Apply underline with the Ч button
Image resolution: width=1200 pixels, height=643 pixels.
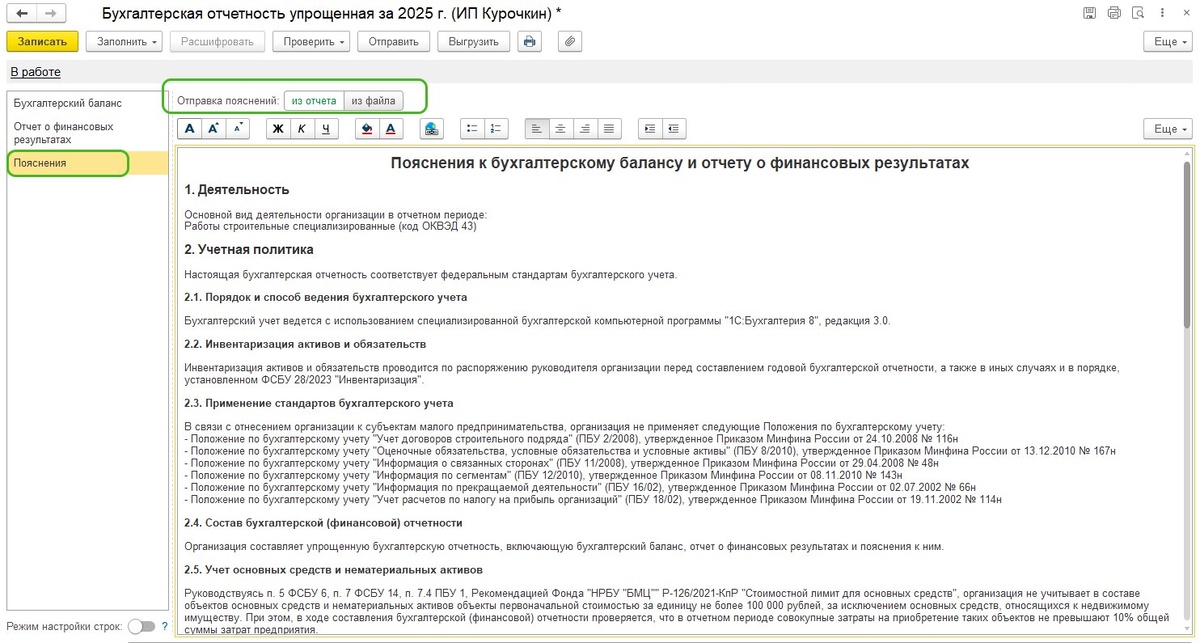pyautogui.click(x=327, y=129)
